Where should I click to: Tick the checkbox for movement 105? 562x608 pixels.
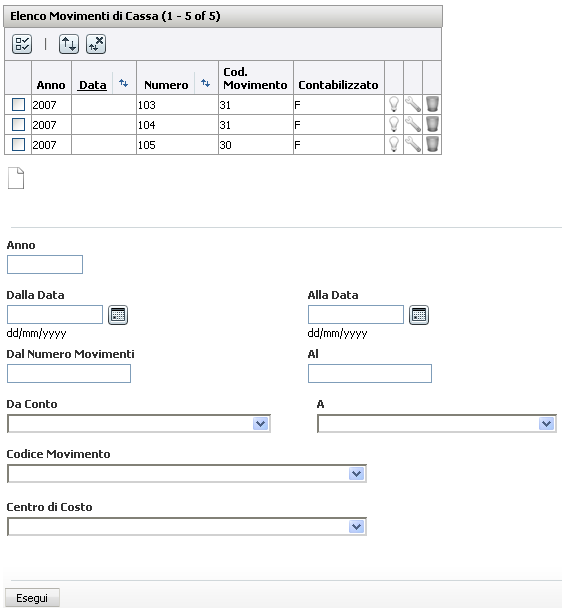[18, 144]
